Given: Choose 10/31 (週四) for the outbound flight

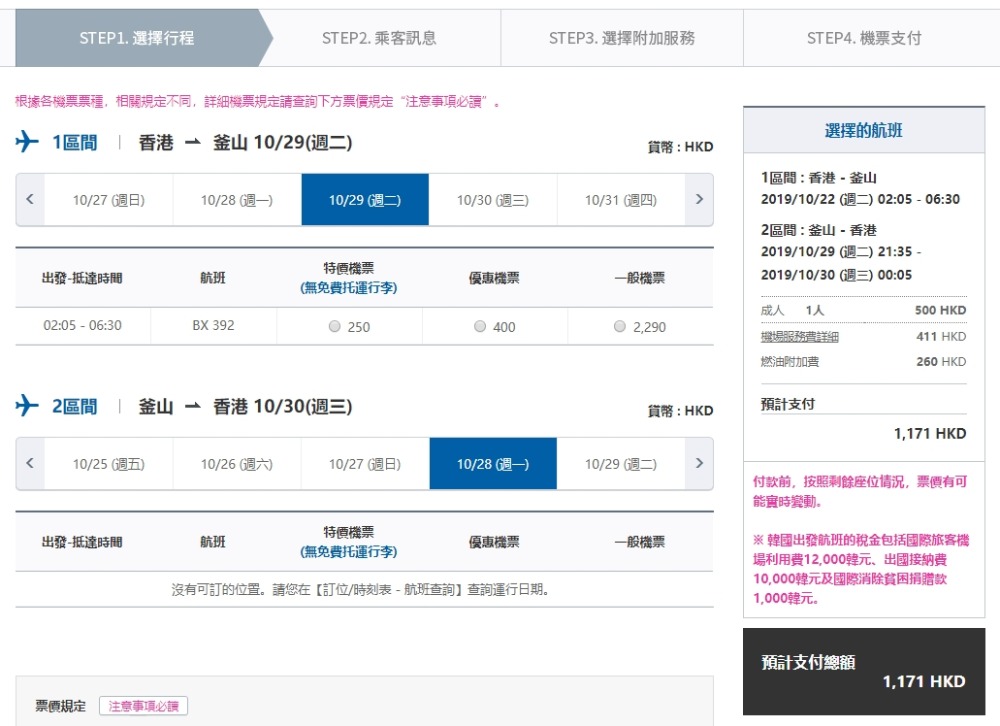Looking at the screenshot, I should coord(621,200).
